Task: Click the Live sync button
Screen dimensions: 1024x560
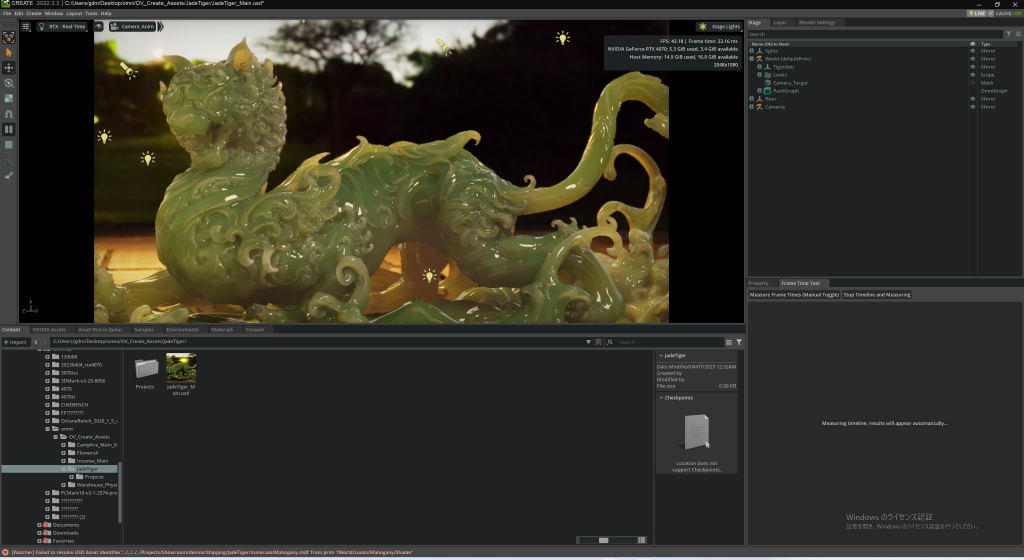Action: point(976,13)
